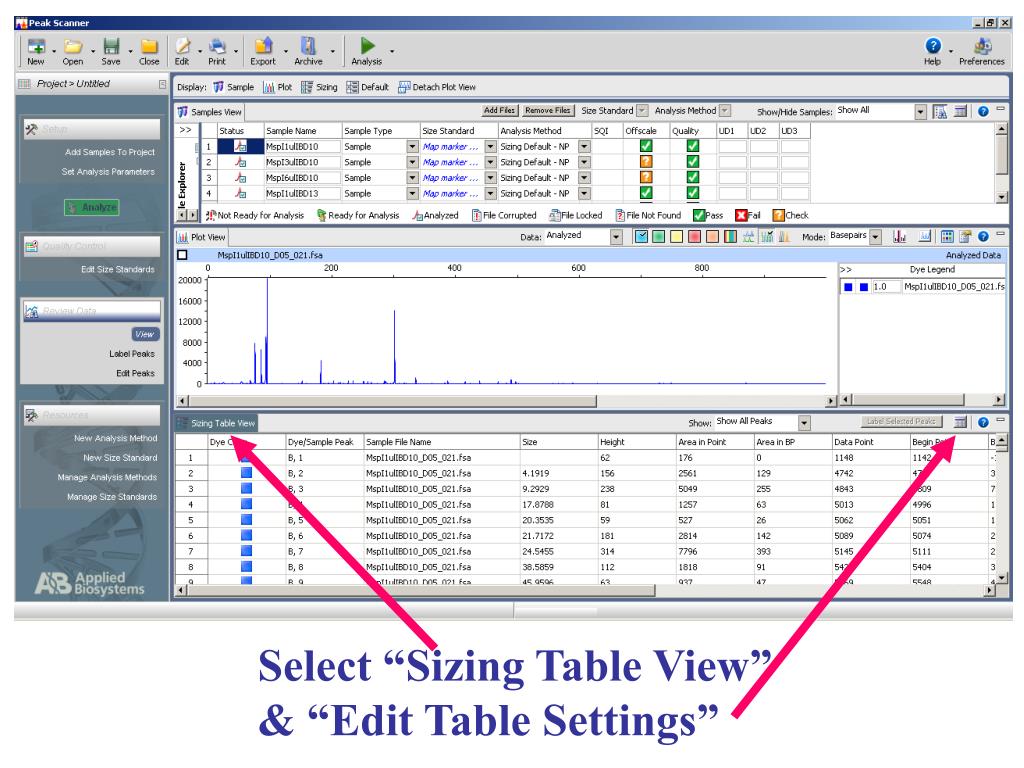
Task: Click Set Analysis Parameters link
Action: click(x=108, y=172)
